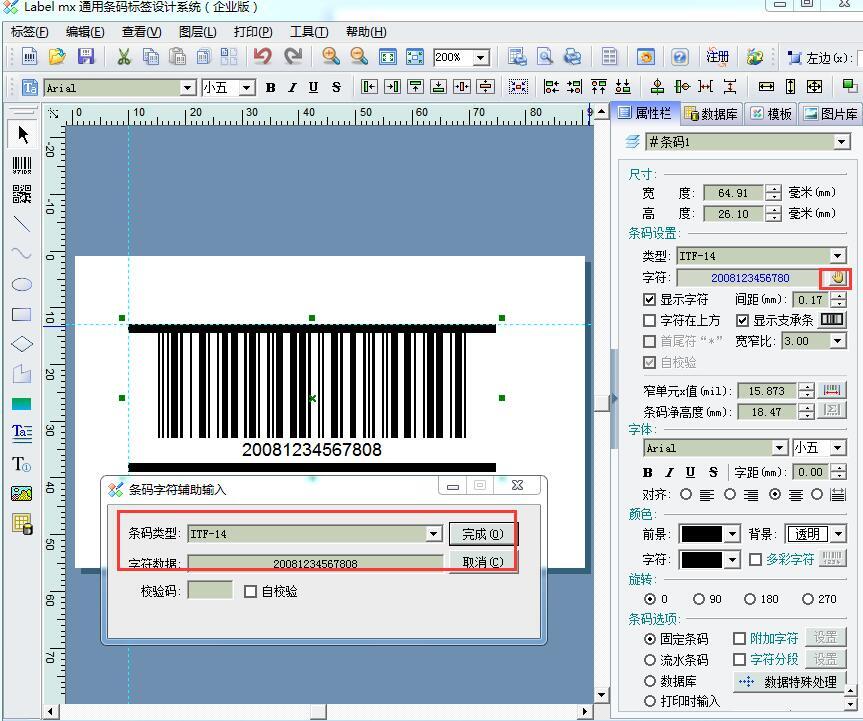The image size is (863, 721).
Task: Select the QR code tool
Action: (22, 194)
